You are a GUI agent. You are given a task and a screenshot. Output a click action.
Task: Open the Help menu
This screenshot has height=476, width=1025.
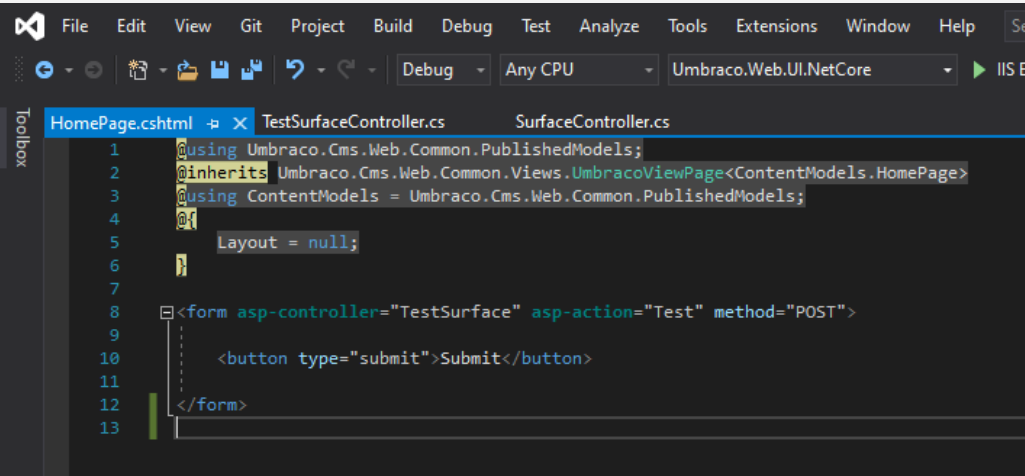(x=957, y=27)
